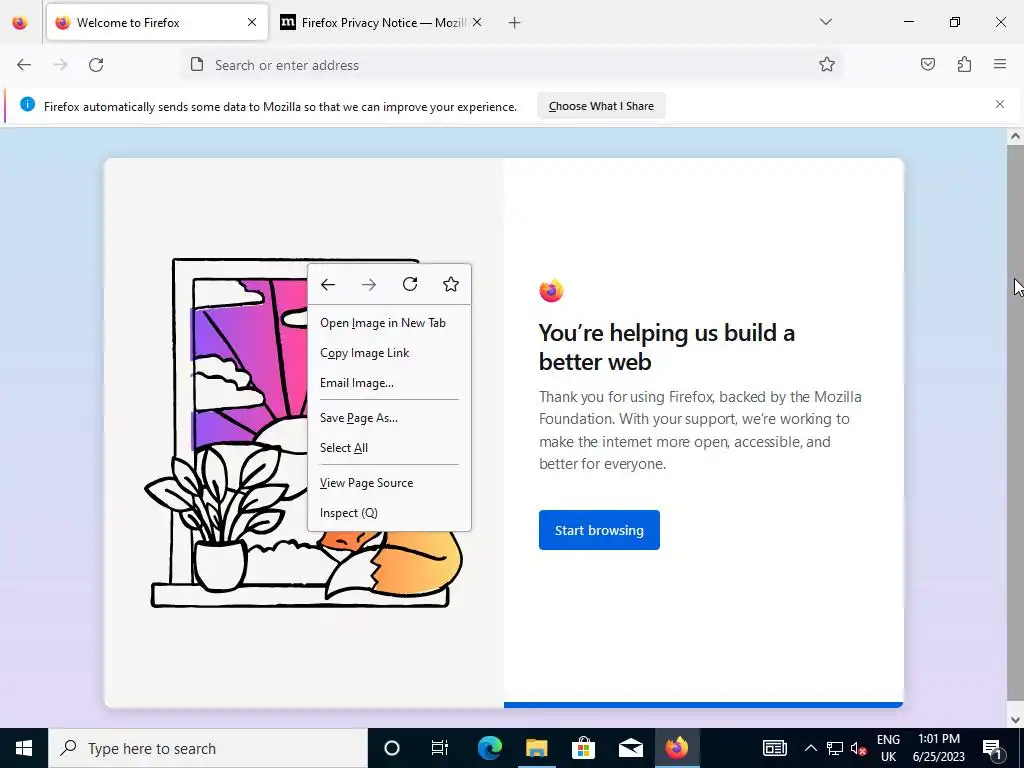
Task: Click the page identity icon in address bar
Action: point(197,64)
